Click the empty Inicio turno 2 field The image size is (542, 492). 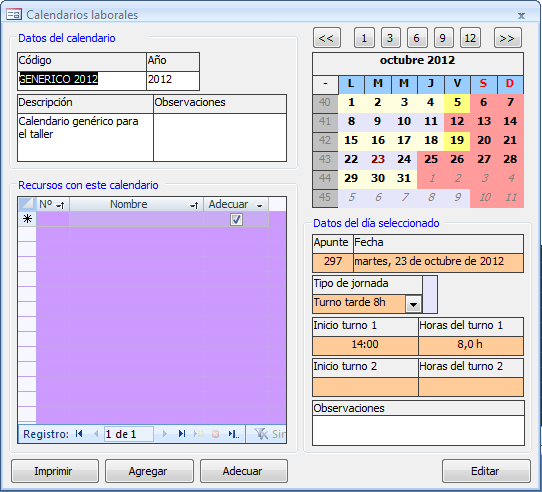365,387
